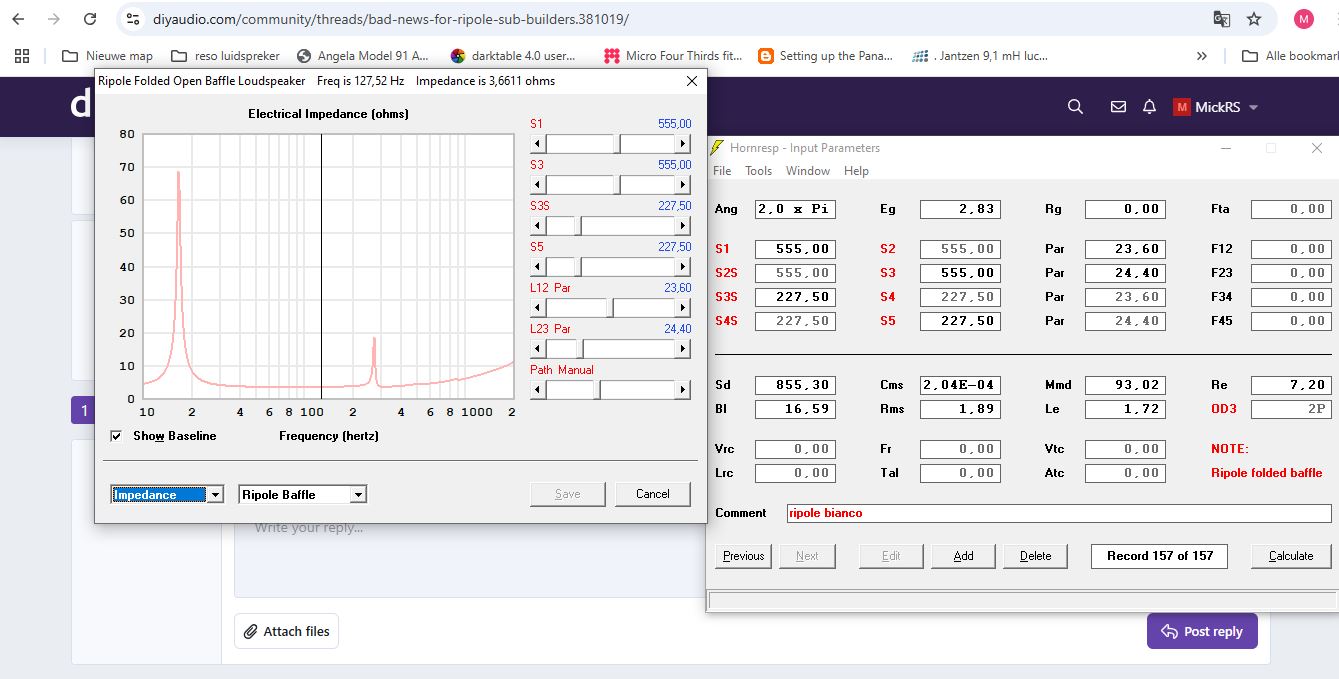Image resolution: width=1339 pixels, height=679 pixels.
Task: Open Micro Four Thirds bookmark
Action: [673, 56]
